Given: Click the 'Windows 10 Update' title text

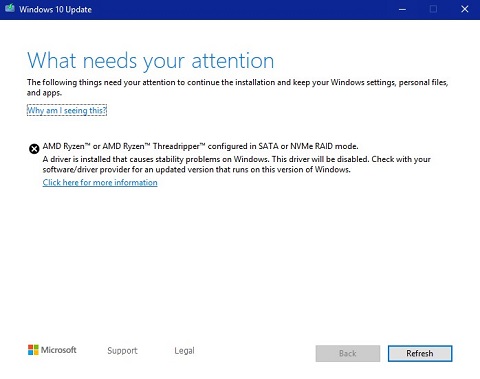Looking at the screenshot, I should click(55, 9).
